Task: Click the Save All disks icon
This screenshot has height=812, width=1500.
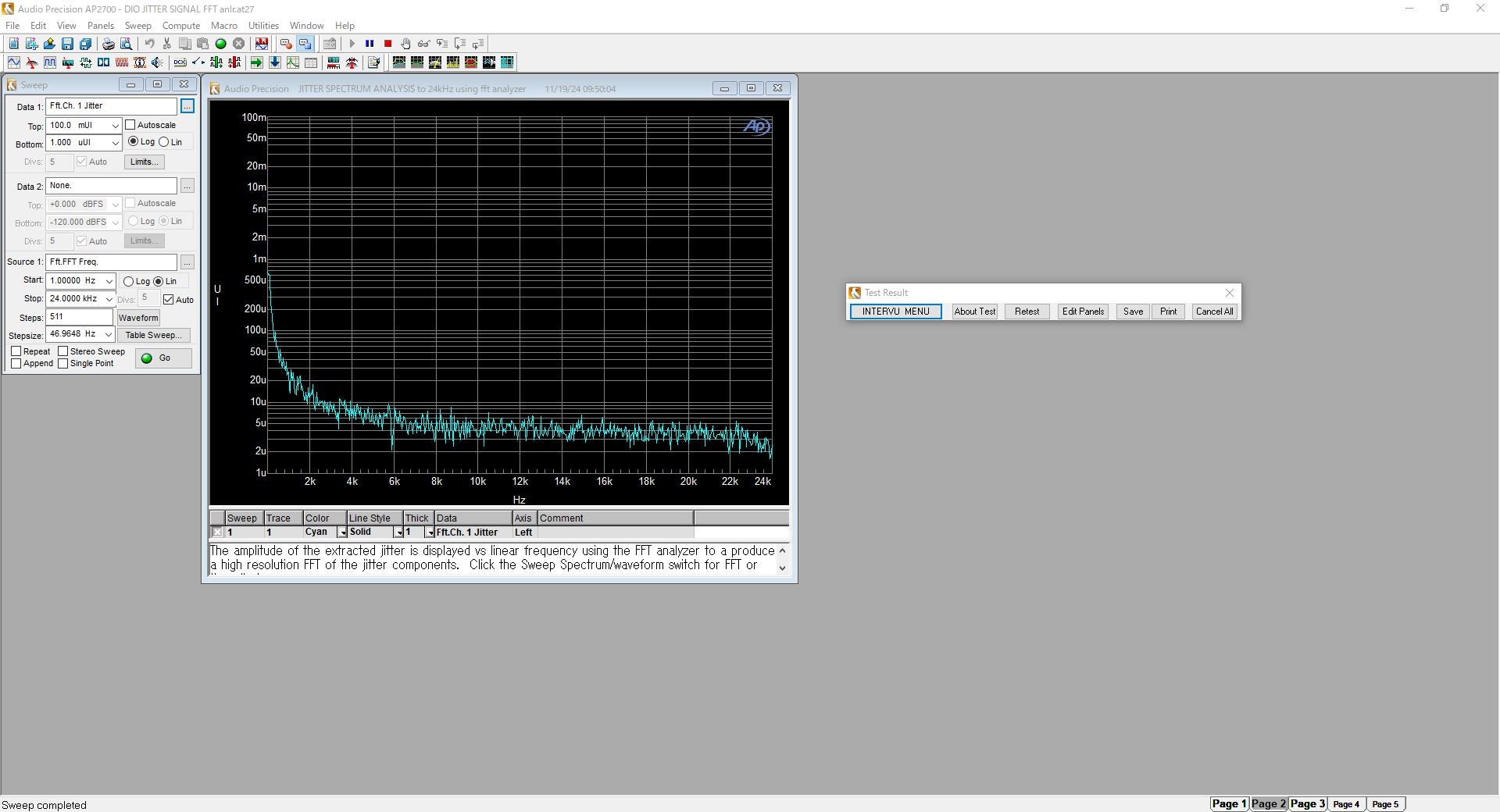Action: coord(85,44)
